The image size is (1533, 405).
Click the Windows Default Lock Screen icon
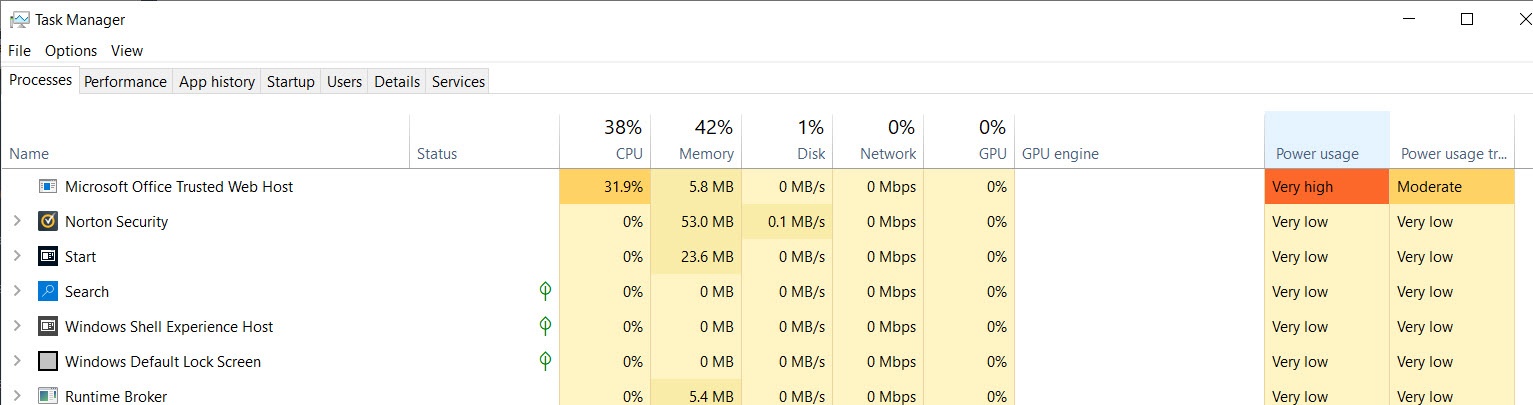(x=48, y=361)
